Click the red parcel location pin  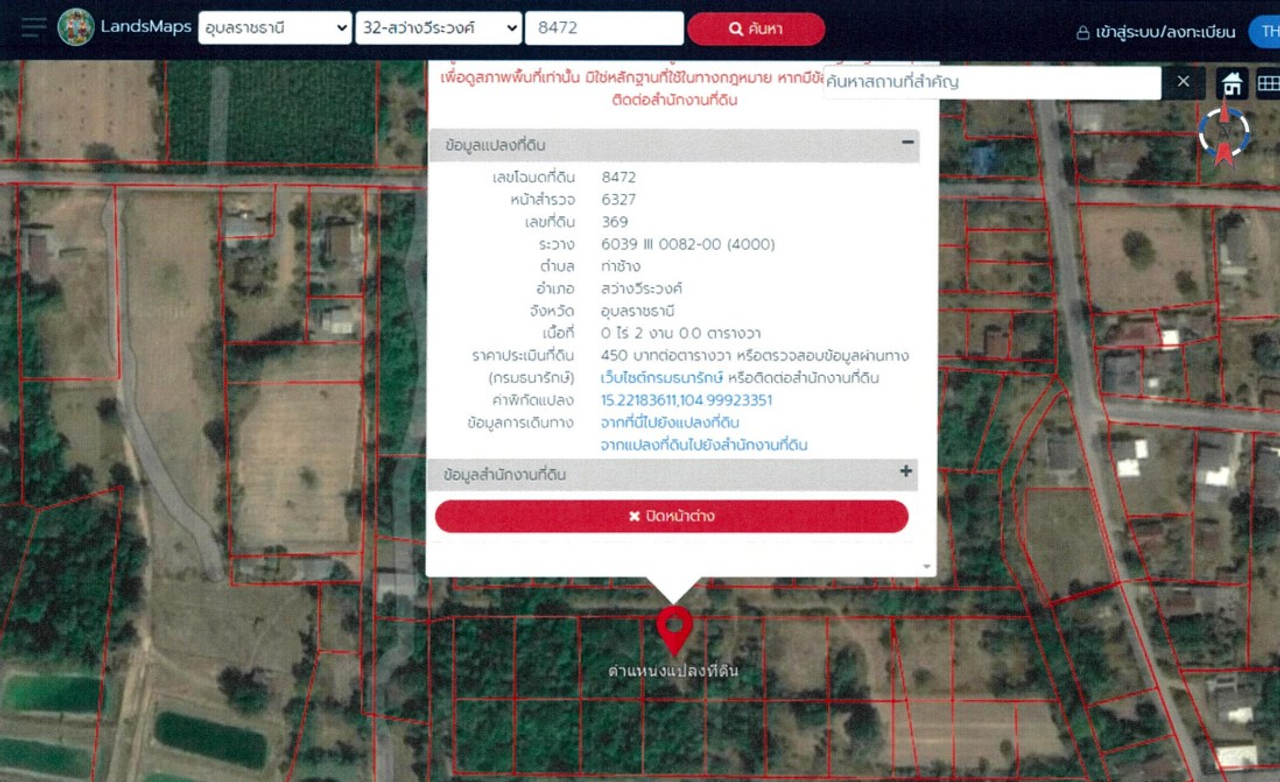click(x=674, y=628)
